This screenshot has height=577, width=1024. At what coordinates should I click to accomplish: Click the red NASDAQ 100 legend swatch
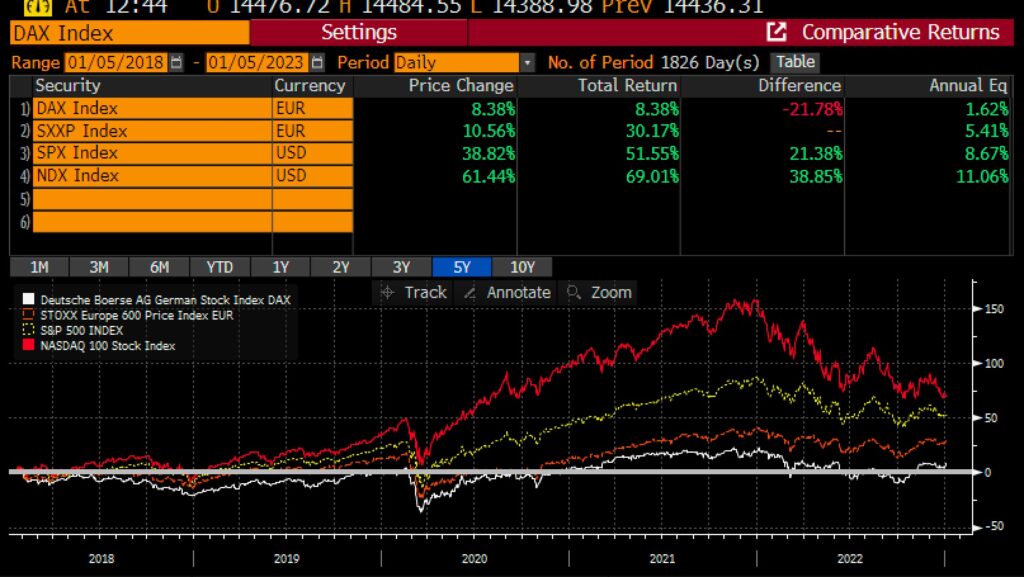click(28, 345)
